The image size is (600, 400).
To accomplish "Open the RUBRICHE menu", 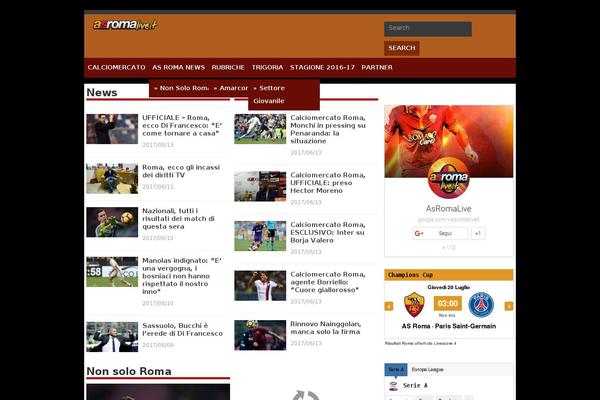I will (x=228, y=67).
